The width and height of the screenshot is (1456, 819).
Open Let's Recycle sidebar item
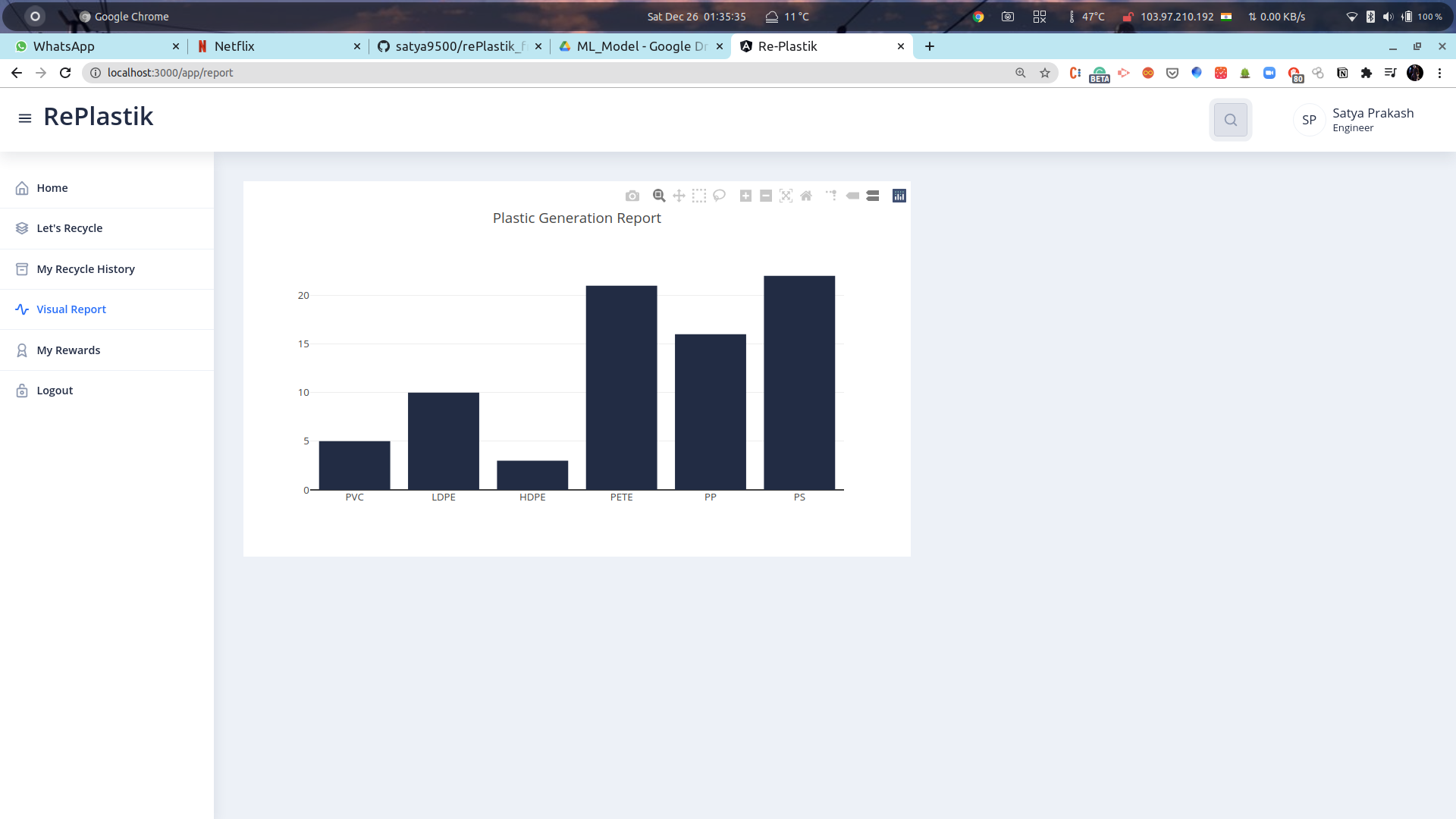(69, 228)
